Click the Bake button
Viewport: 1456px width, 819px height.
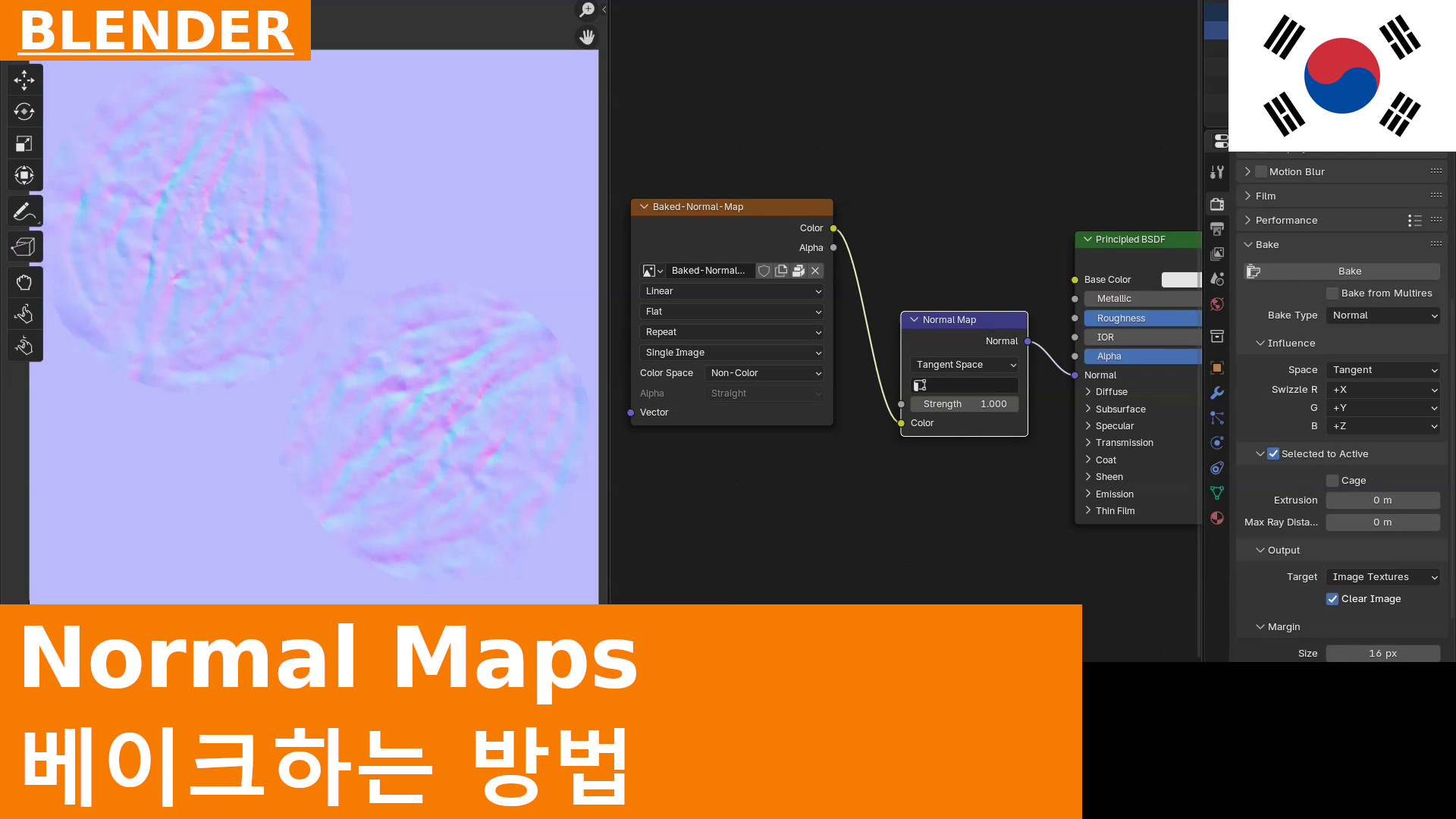[x=1342, y=271]
